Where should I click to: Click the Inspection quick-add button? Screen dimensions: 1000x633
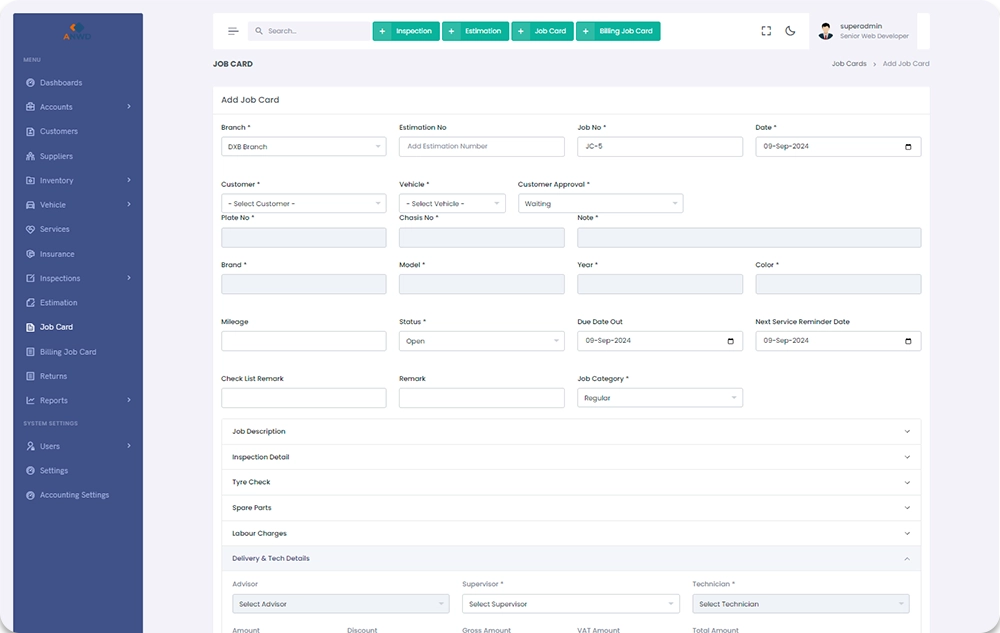pyautogui.click(x=406, y=31)
